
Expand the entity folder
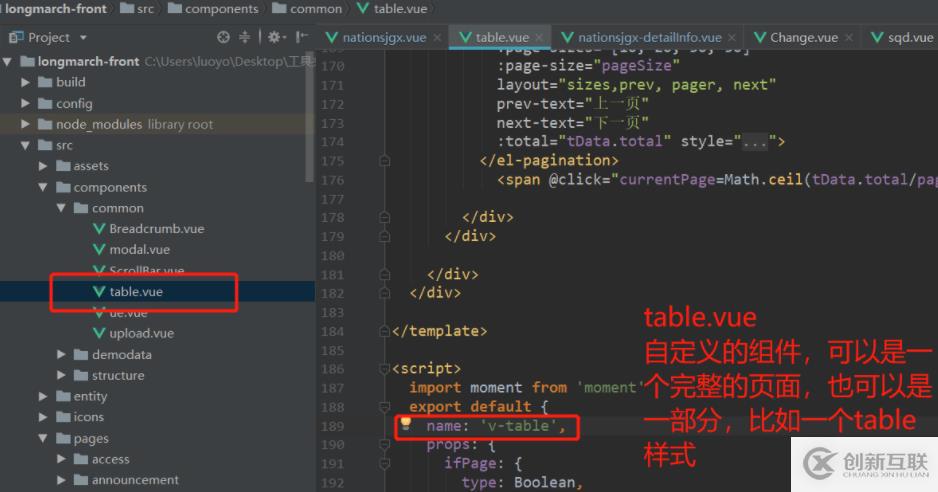tap(43, 396)
